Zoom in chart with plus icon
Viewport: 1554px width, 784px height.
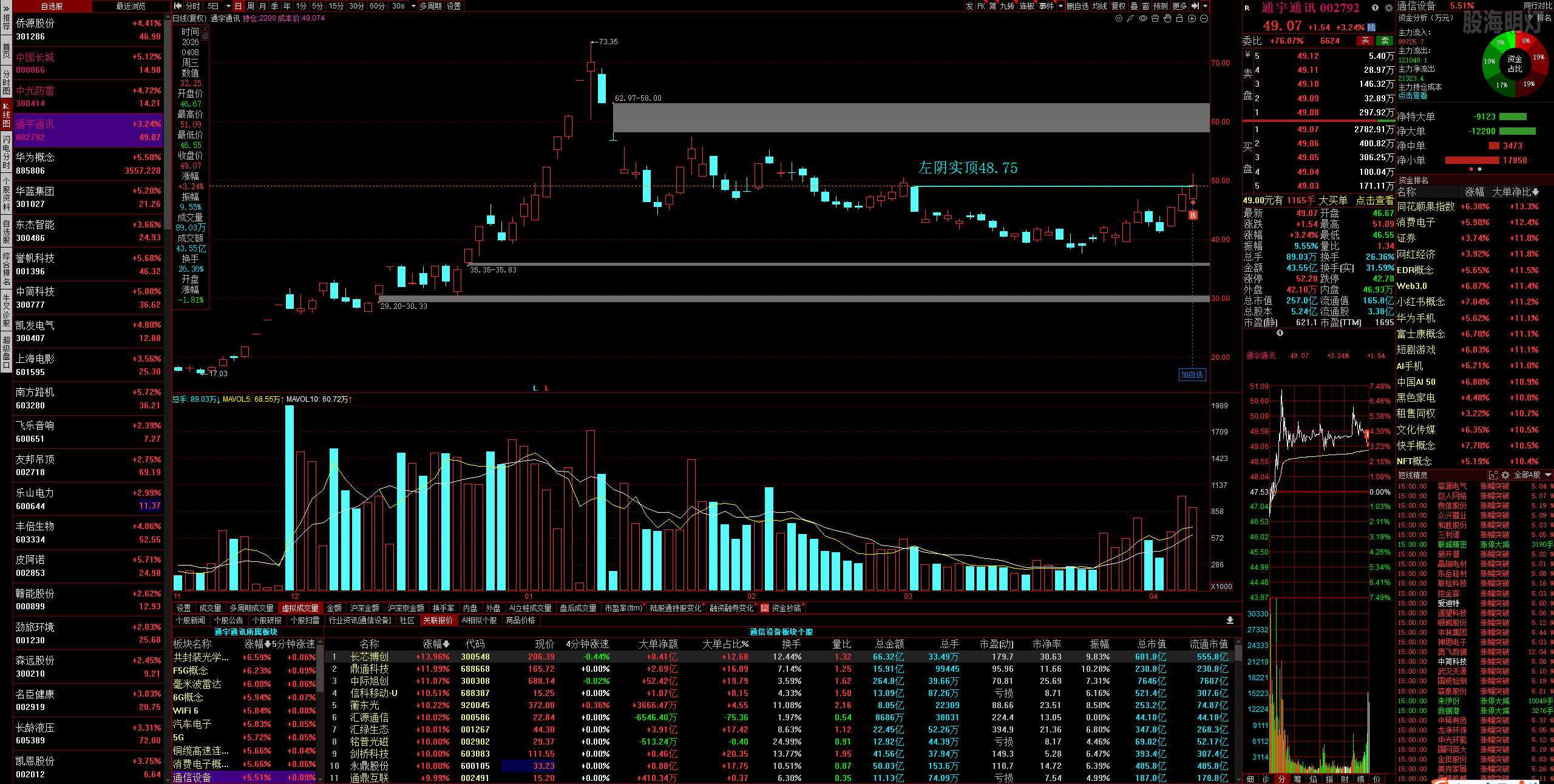tap(1192, 18)
